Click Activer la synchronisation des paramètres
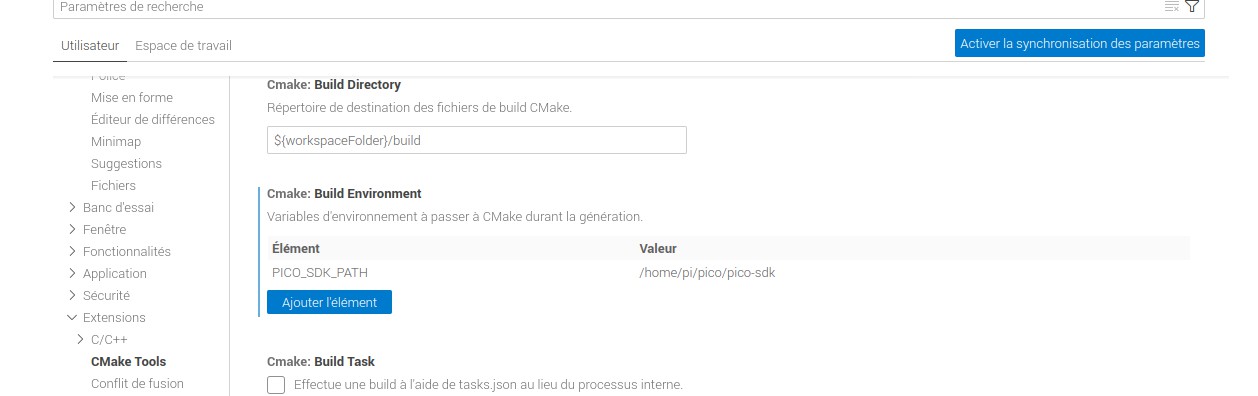This screenshot has height=396, width=1258. [x=1080, y=43]
